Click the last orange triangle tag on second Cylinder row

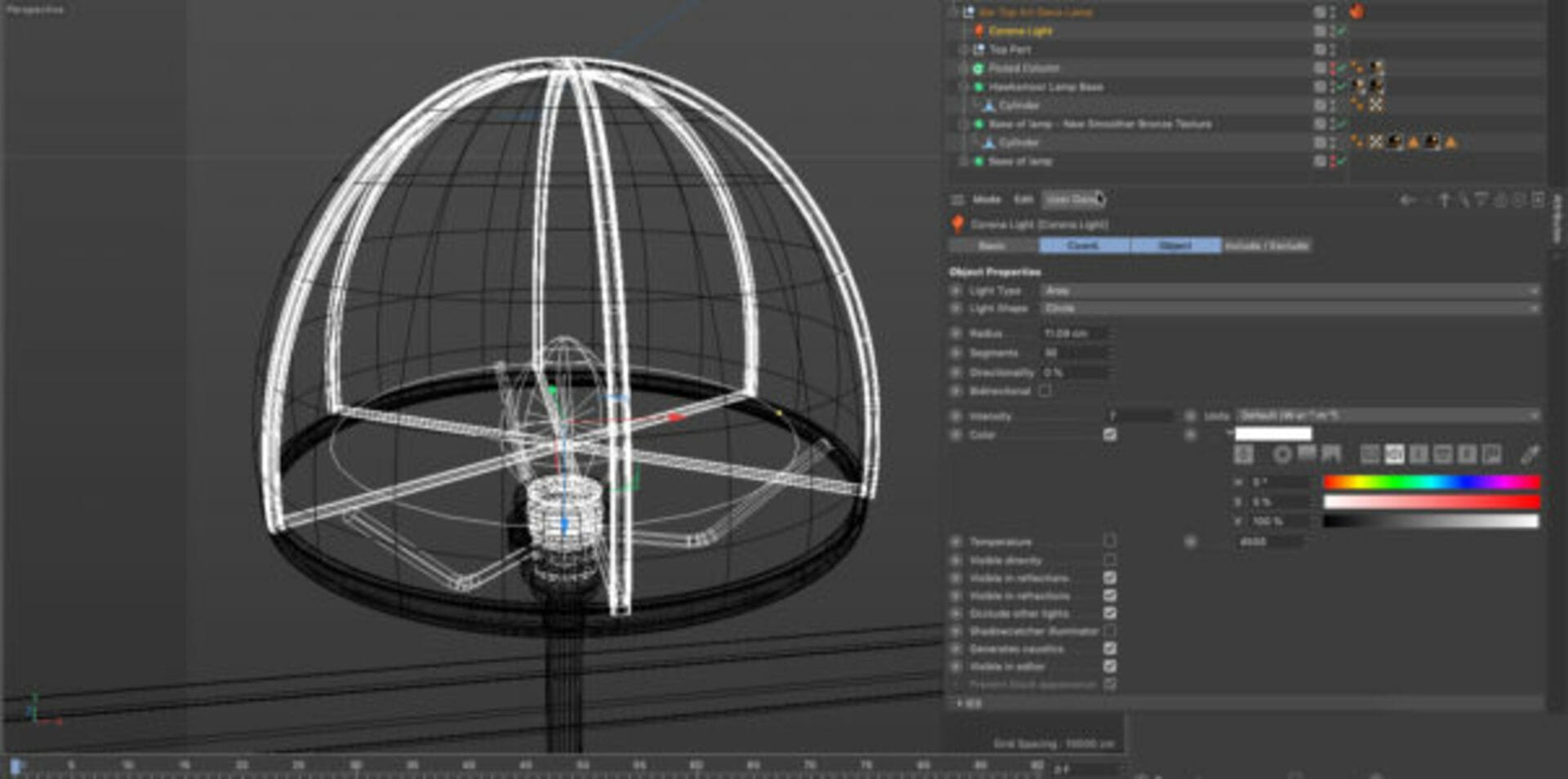coord(1451,142)
